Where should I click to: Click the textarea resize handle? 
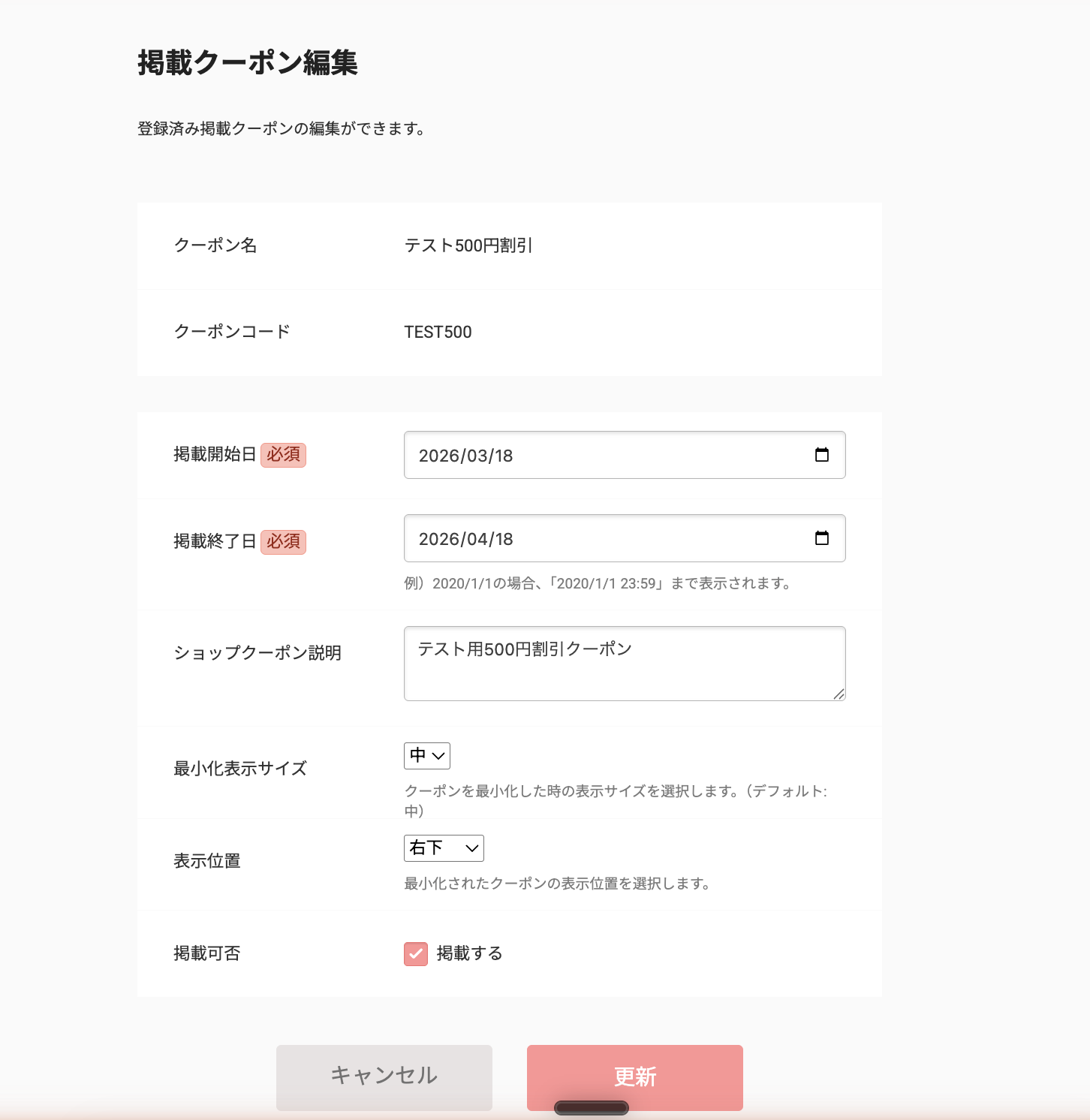tap(839, 695)
